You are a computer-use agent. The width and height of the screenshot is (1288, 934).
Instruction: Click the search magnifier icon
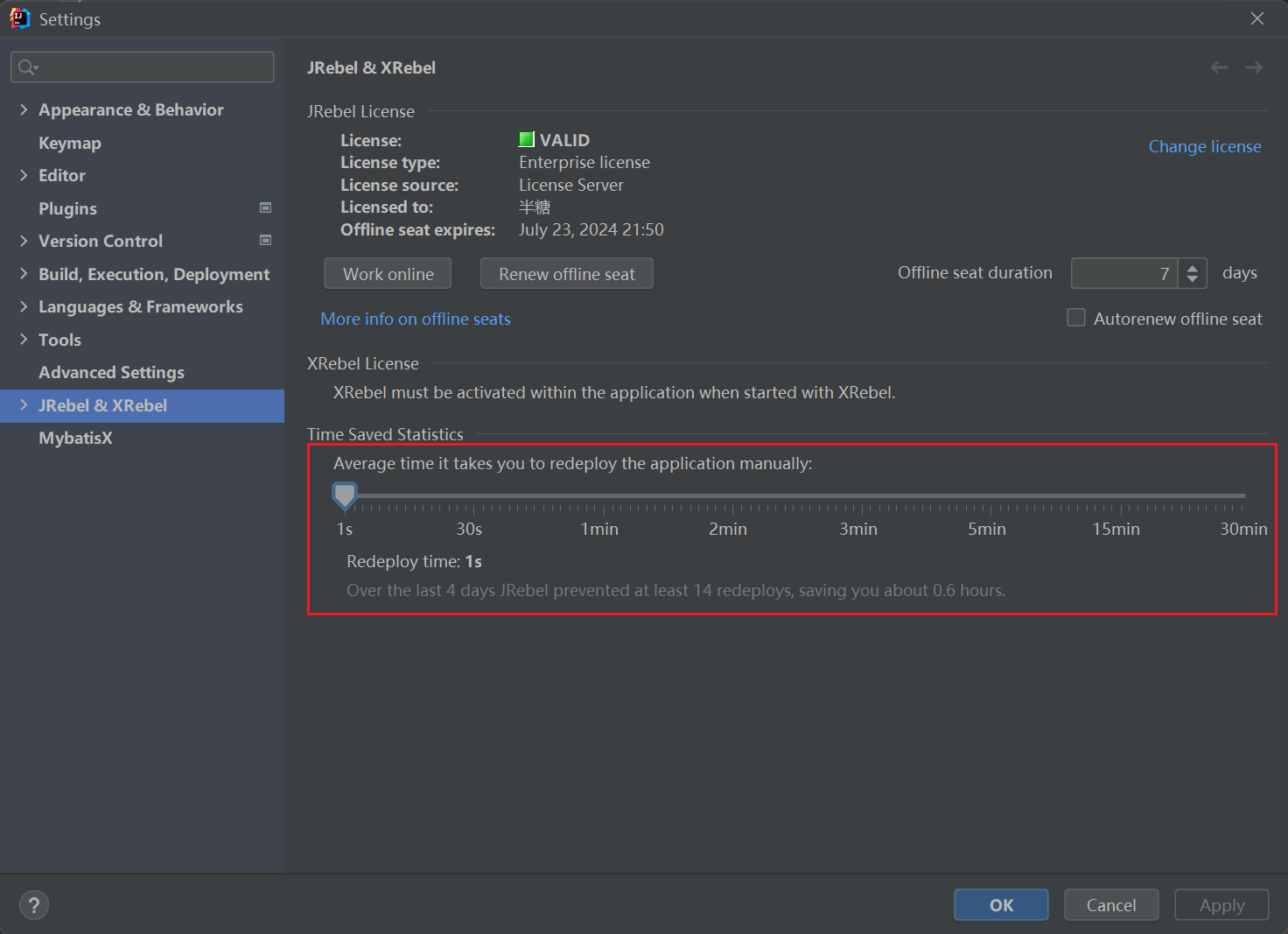(x=27, y=67)
